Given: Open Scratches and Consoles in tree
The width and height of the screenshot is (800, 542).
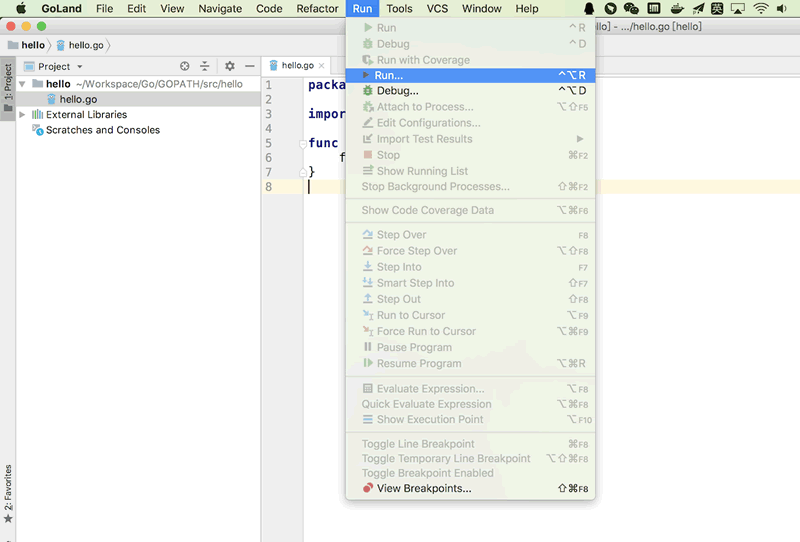Looking at the screenshot, I should click(102, 130).
